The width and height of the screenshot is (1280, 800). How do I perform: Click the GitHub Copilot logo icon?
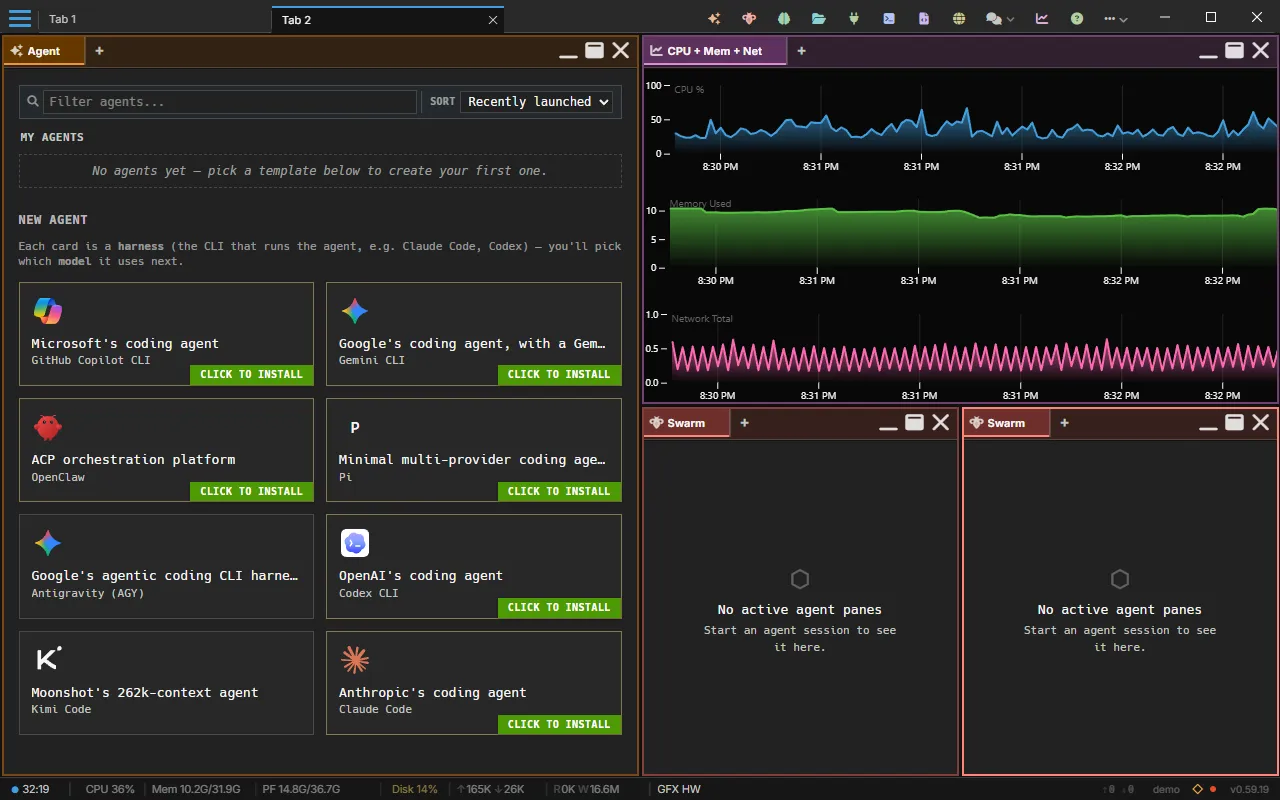click(47, 311)
